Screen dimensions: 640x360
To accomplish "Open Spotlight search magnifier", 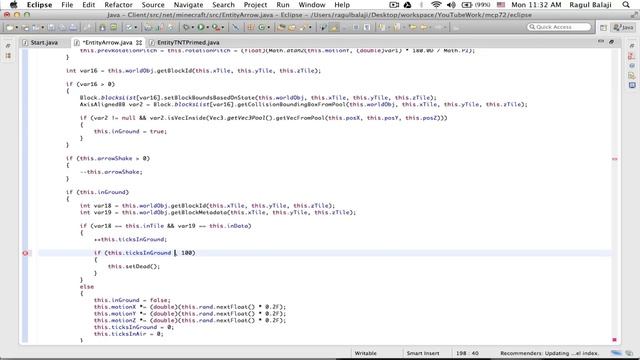I will point(626,5).
